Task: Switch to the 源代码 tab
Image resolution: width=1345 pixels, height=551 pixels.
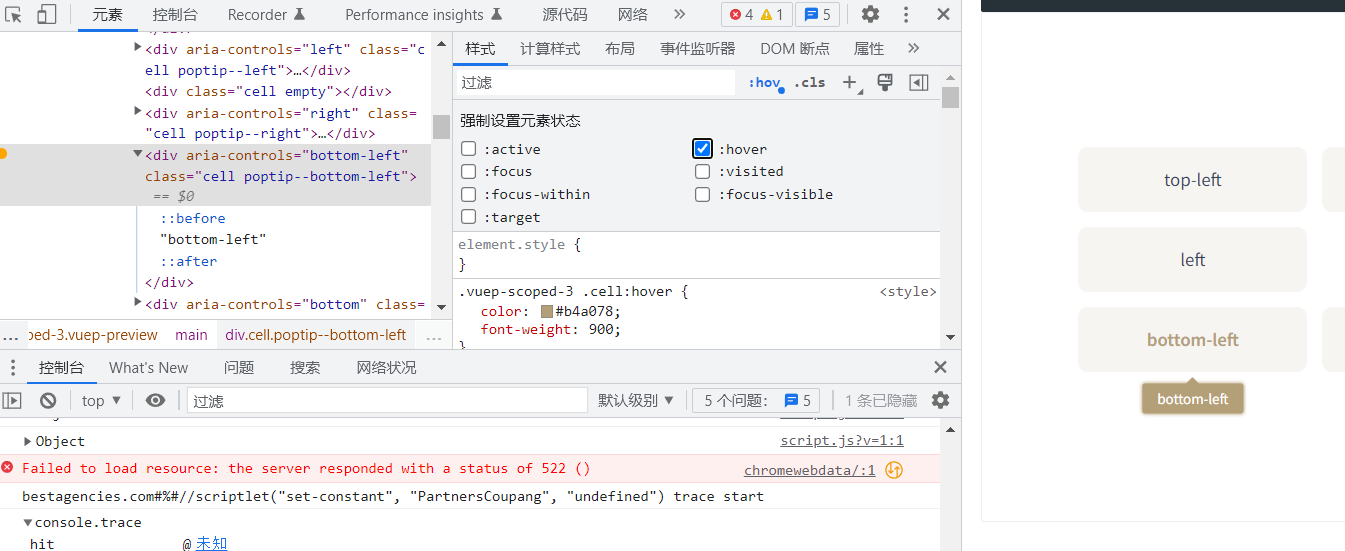Action: pos(565,15)
